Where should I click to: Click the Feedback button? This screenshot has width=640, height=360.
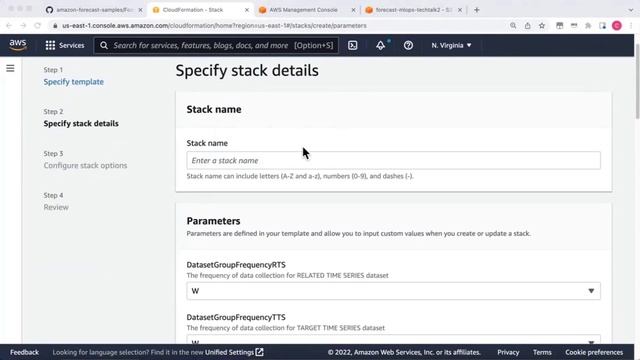click(24, 352)
